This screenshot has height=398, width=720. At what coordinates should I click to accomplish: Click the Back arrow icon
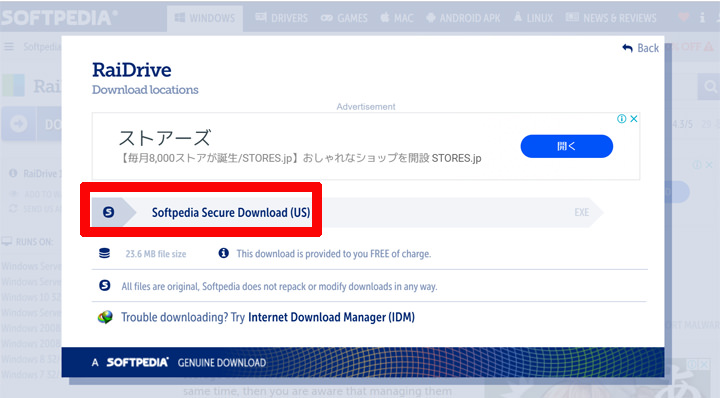click(x=627, y=48)
